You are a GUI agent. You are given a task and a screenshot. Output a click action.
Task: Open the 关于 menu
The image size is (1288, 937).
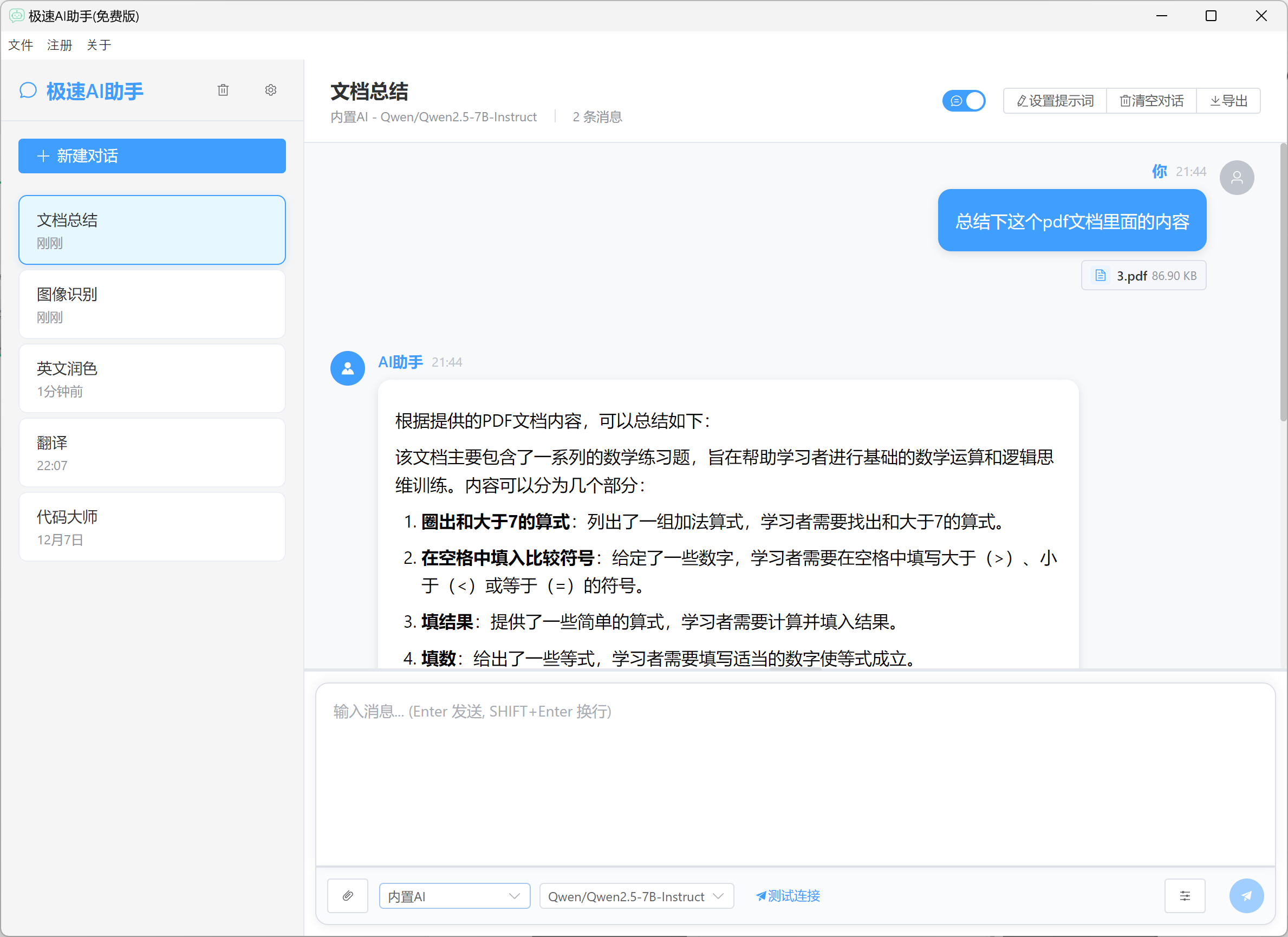coord(99,45)
